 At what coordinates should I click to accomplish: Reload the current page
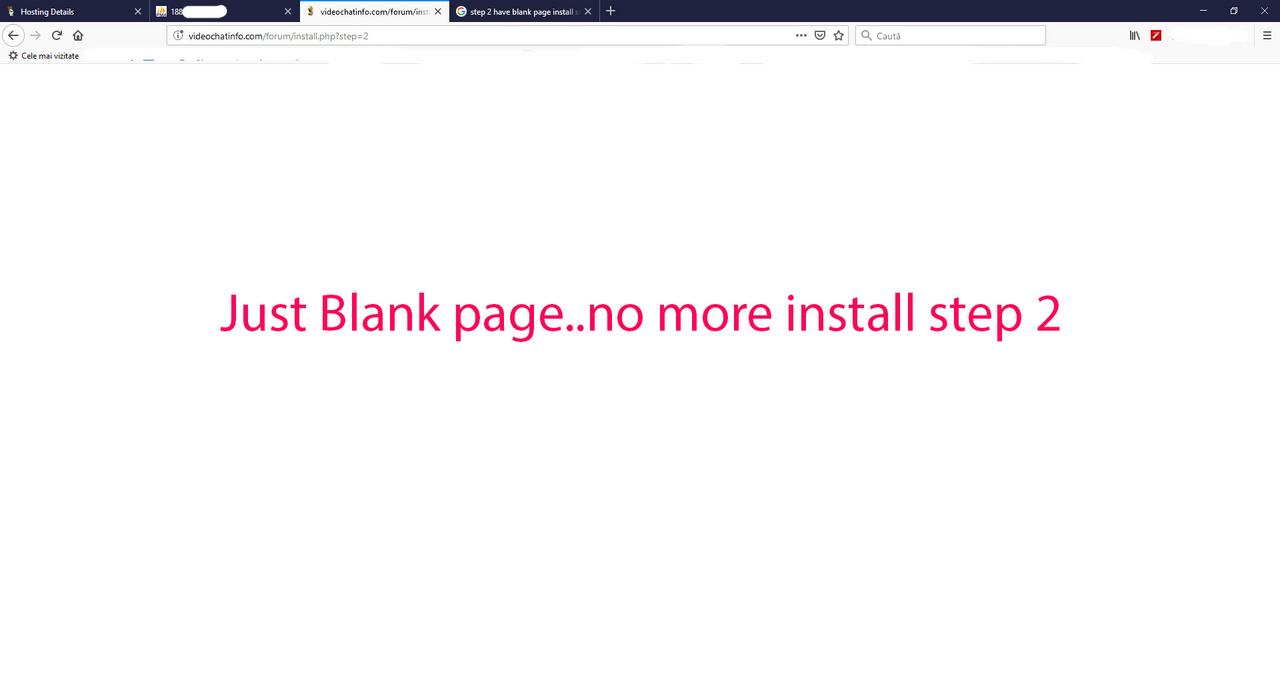(x=57, y=35)
